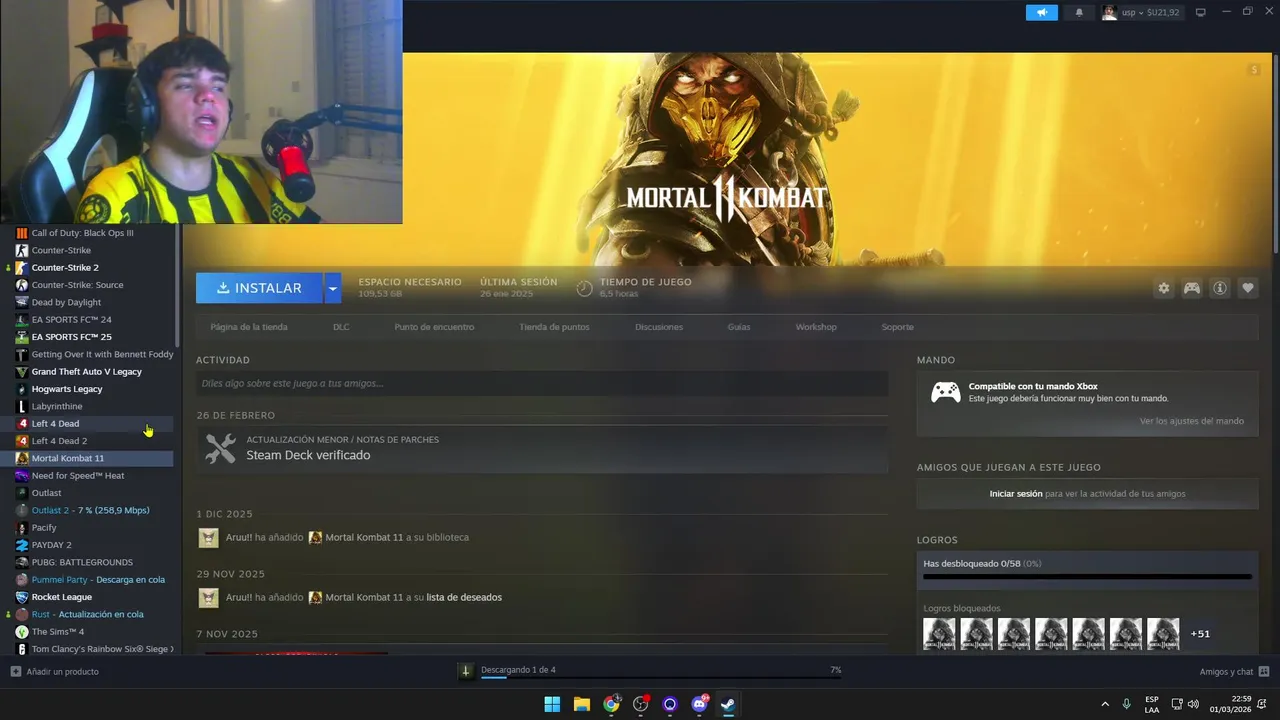Image resolution: width=1280 pixels, height=720 pixels.
Task: Click the taskbar microphone indicator
Action: pos(1127,704)
